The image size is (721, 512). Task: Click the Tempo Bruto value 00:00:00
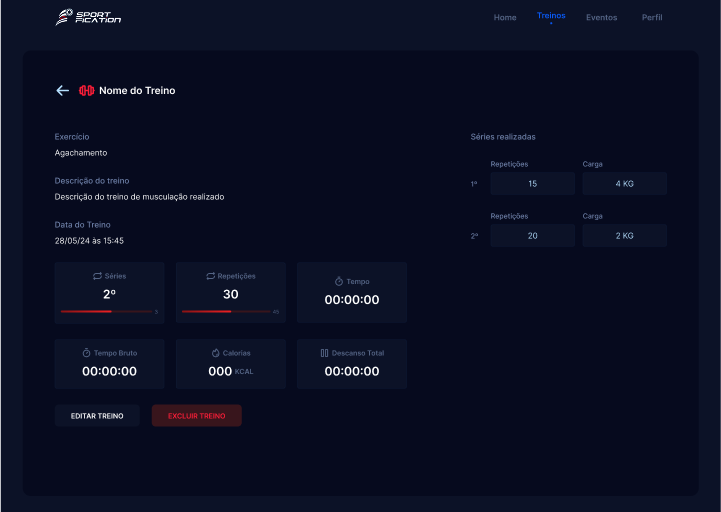pos(109,371)
